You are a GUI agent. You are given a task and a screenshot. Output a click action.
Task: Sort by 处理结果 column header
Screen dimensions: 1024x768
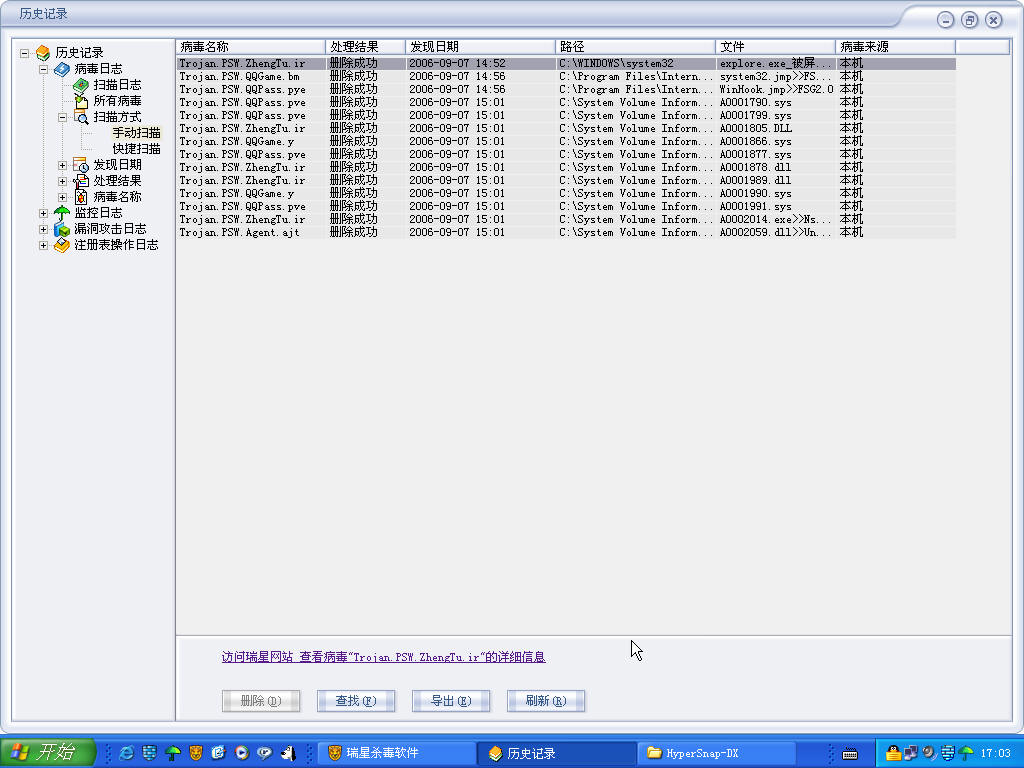[365, 46]
